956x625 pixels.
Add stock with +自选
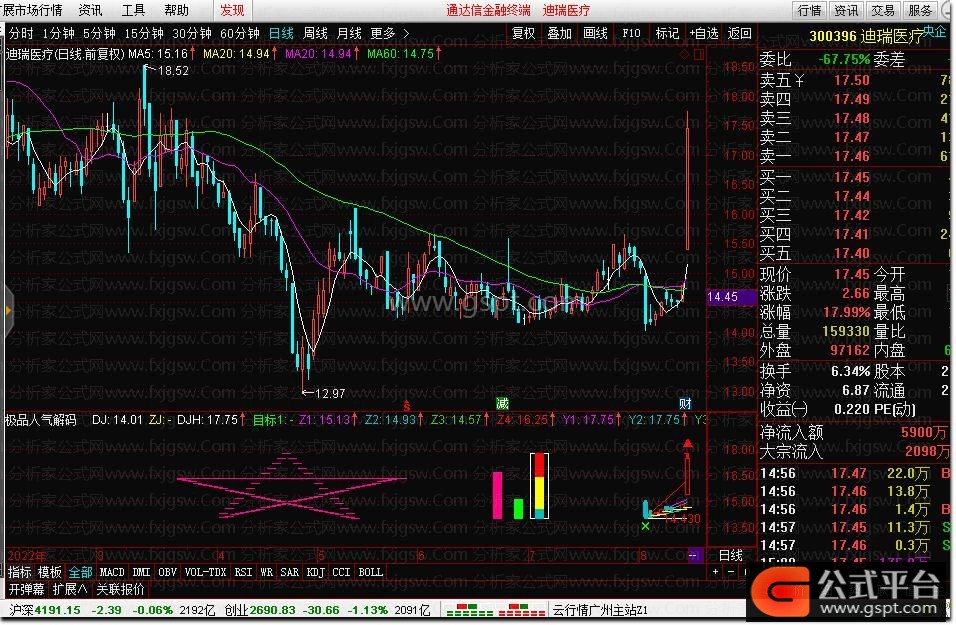pos(704,33)
